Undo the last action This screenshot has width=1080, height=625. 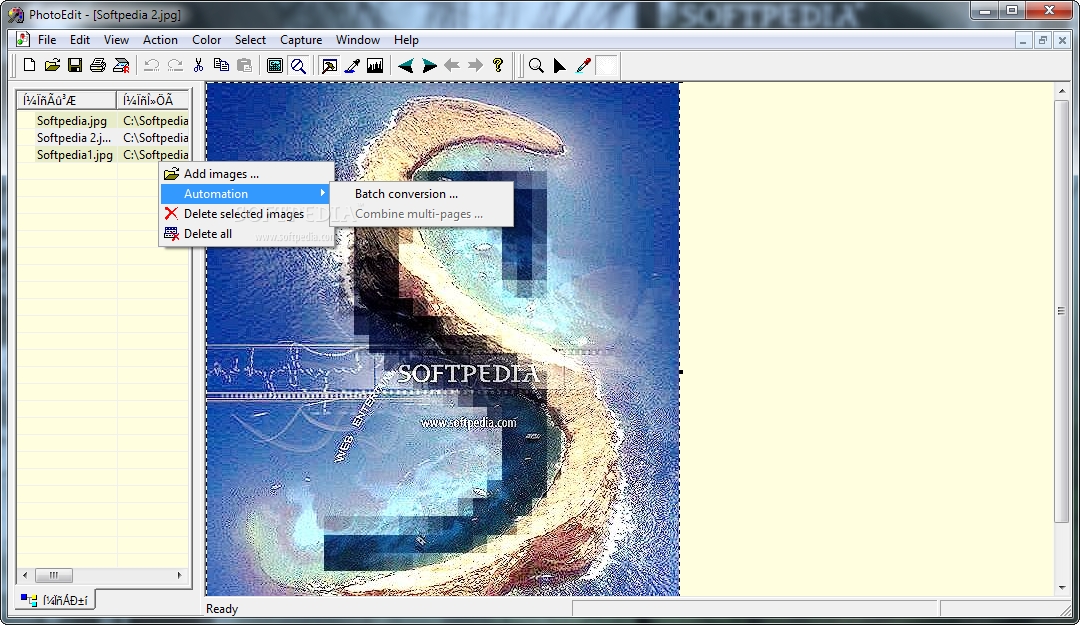coord(152,65)
